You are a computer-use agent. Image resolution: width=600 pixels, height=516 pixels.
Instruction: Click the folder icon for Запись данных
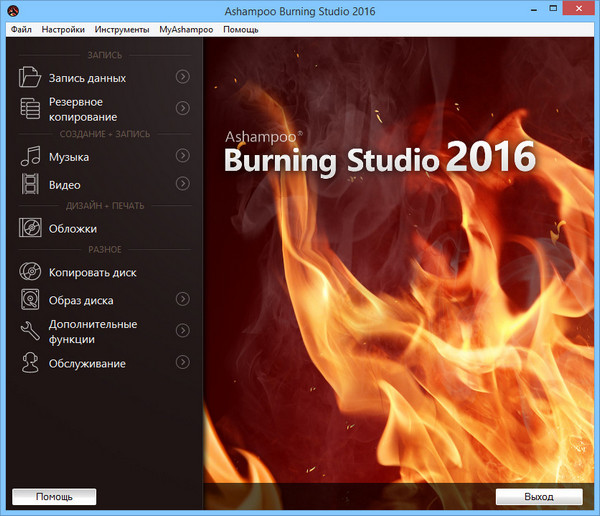(31, 77)
